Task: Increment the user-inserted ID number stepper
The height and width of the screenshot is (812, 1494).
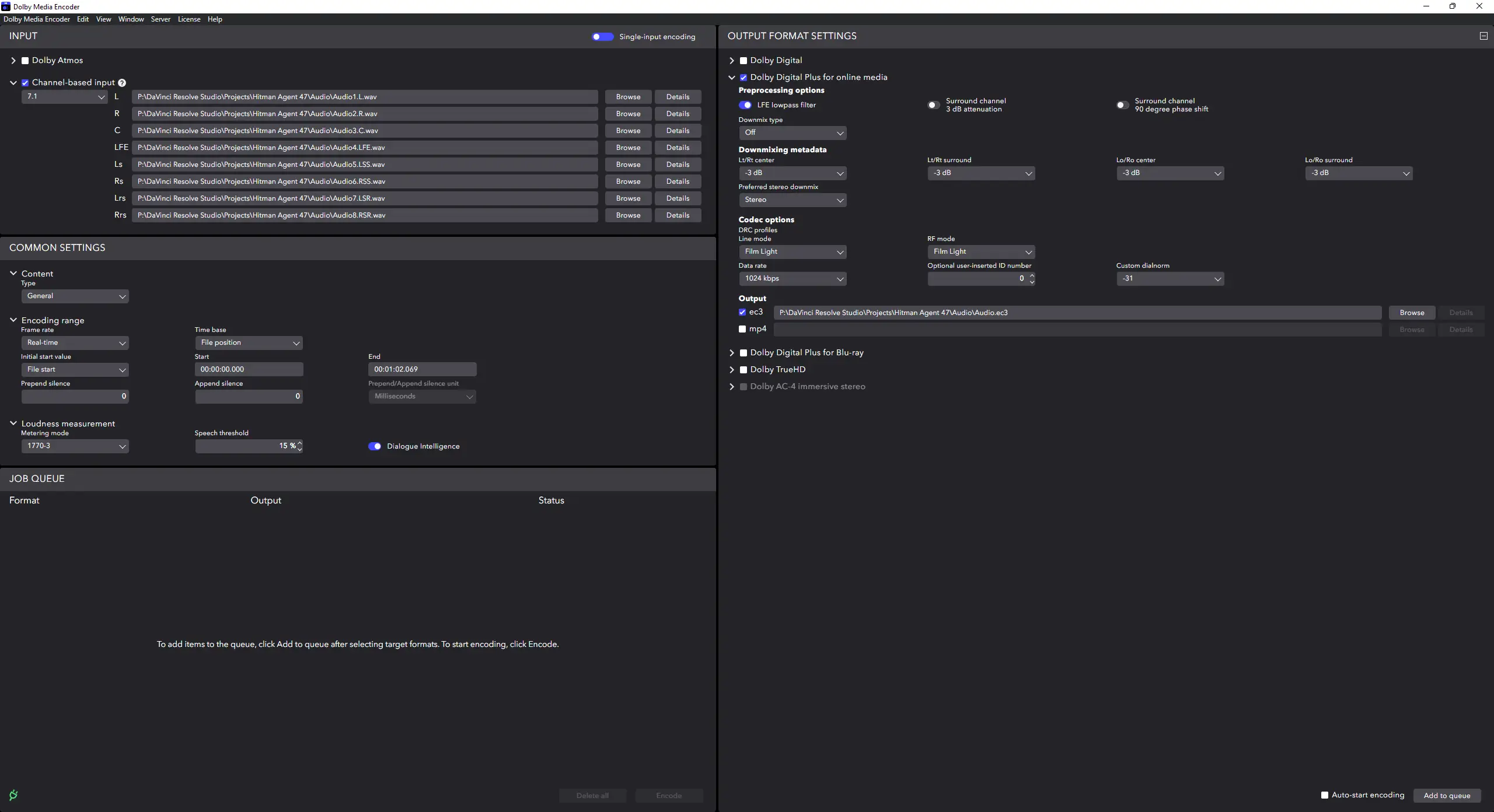Action: 1032,275
